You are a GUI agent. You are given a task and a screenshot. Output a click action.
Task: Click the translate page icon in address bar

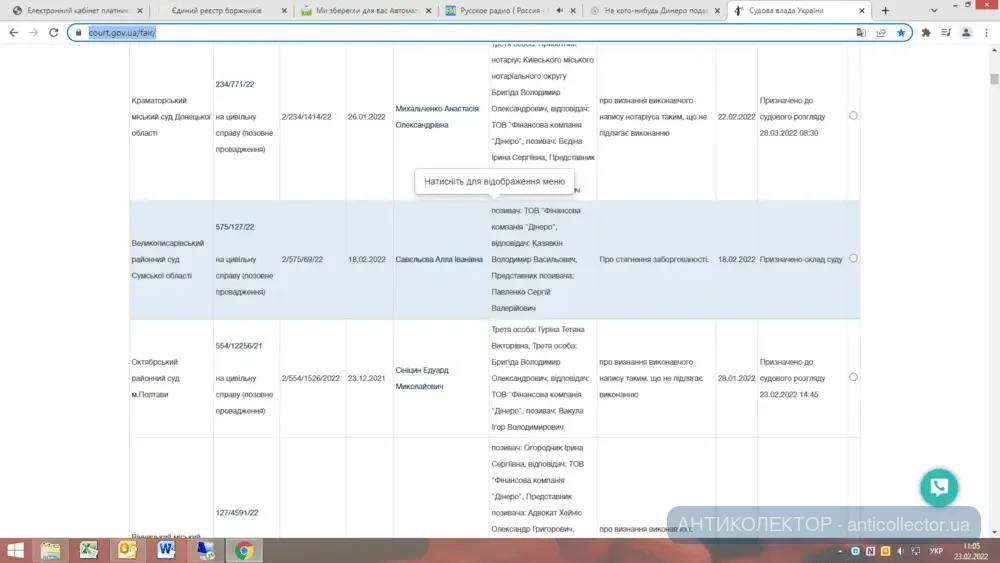(x=861, y=32)
